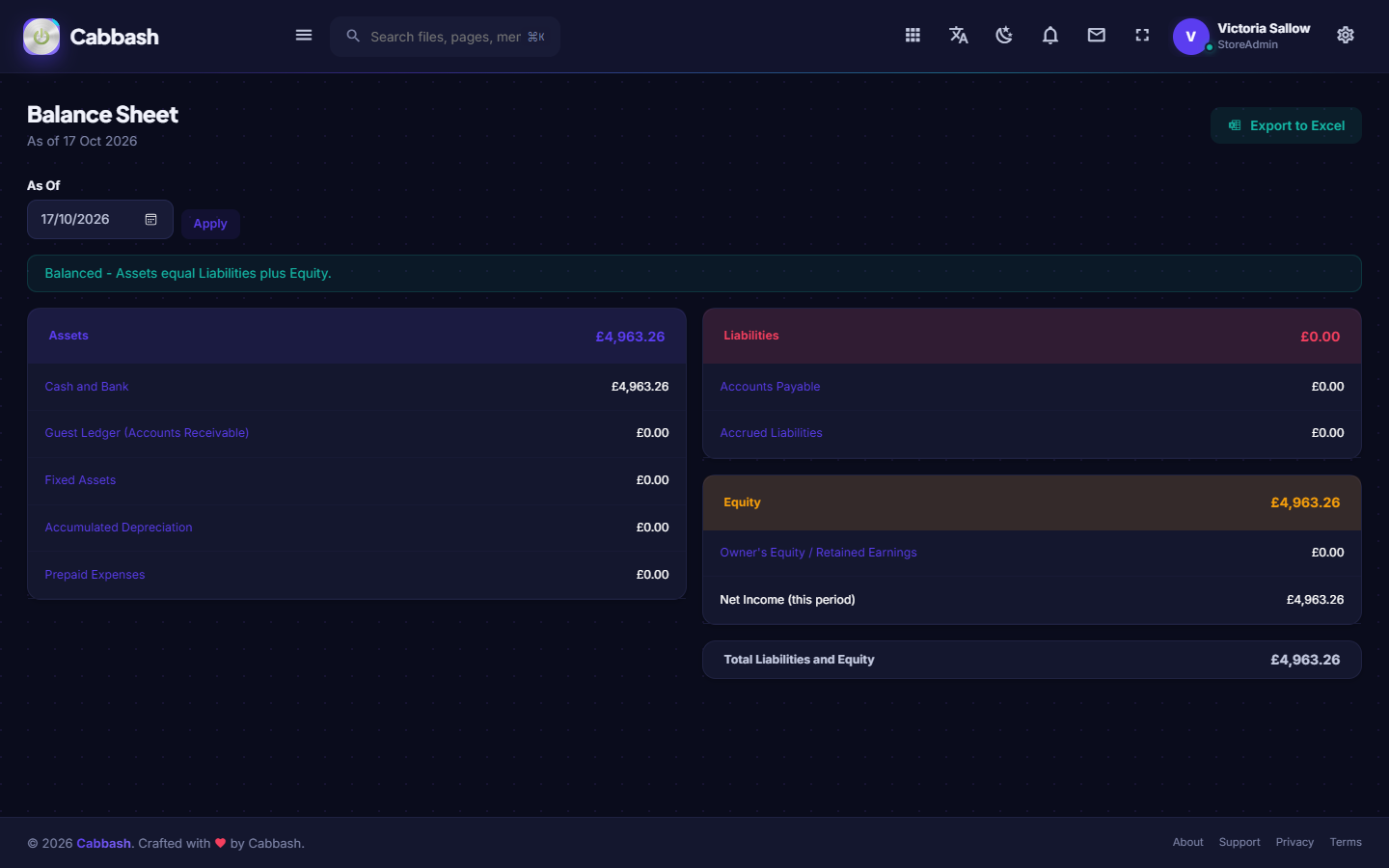Go to the About footer link
The width and height of the screenshot is (1389, 868).
(x=1187, y=842)
